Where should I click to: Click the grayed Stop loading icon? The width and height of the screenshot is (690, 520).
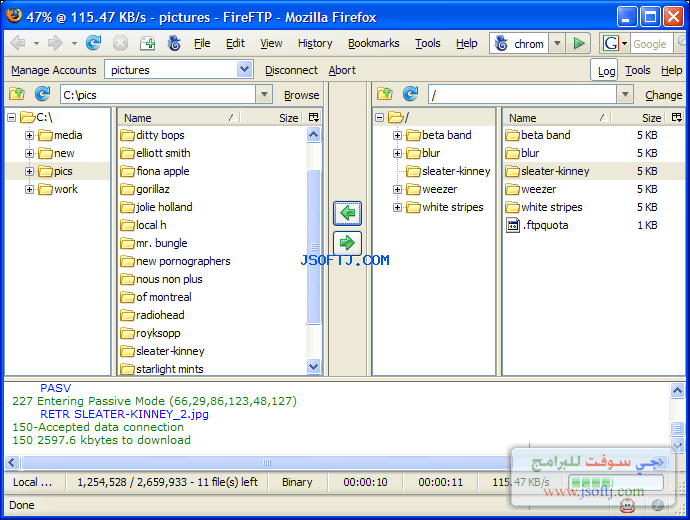tap(120, 43)
